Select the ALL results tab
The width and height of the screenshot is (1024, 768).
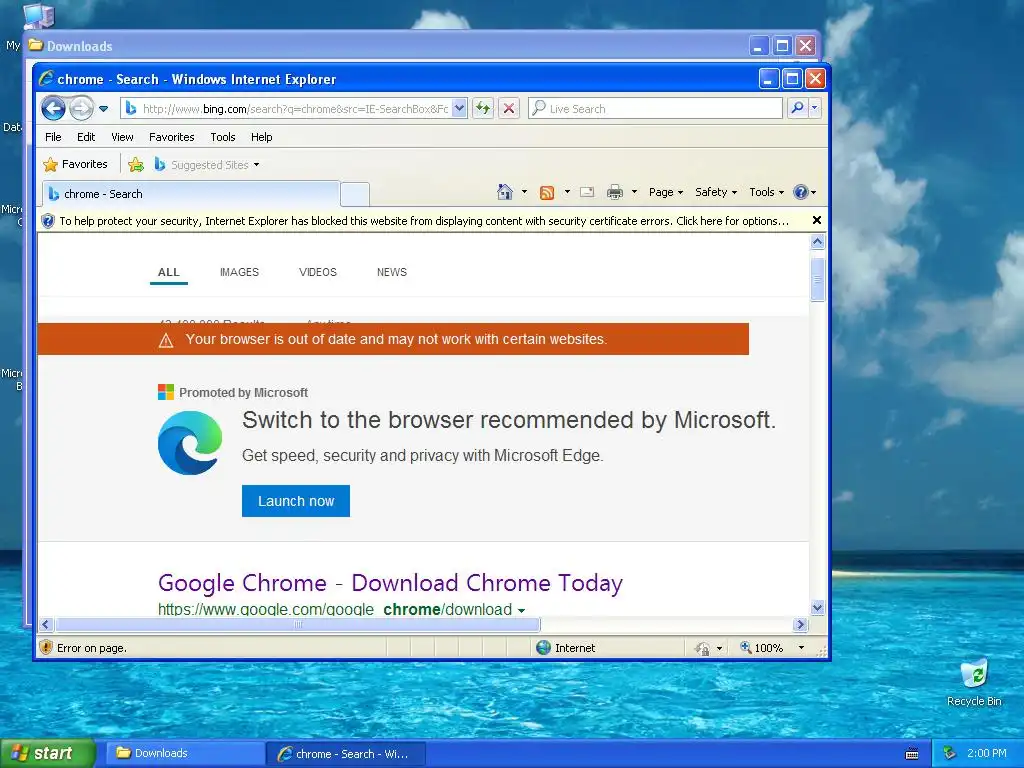click(x=168, y=272)
